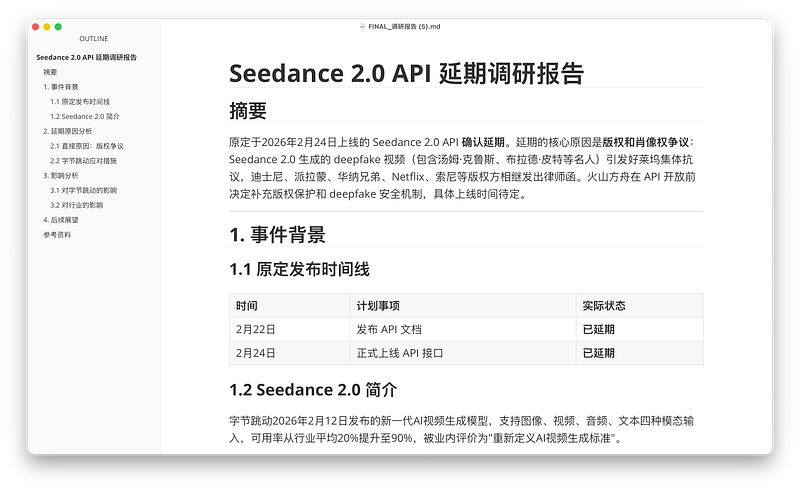Image resolution: width=800 pixels, height=491 pixels.
Task: Click the table header cell '时间'
Action: [x=289, y=306]
